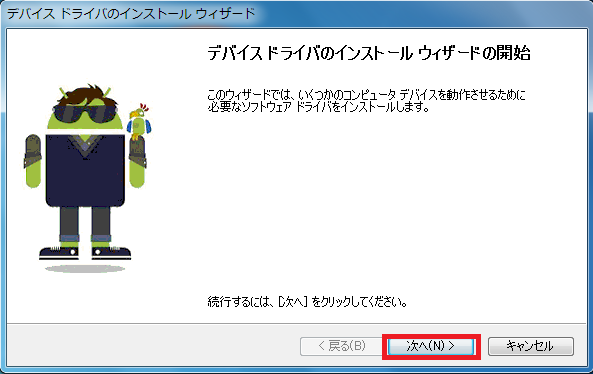
Task: Click the window title デバイス ドライバのインストール ウィザード
Action: coord(131,14)
